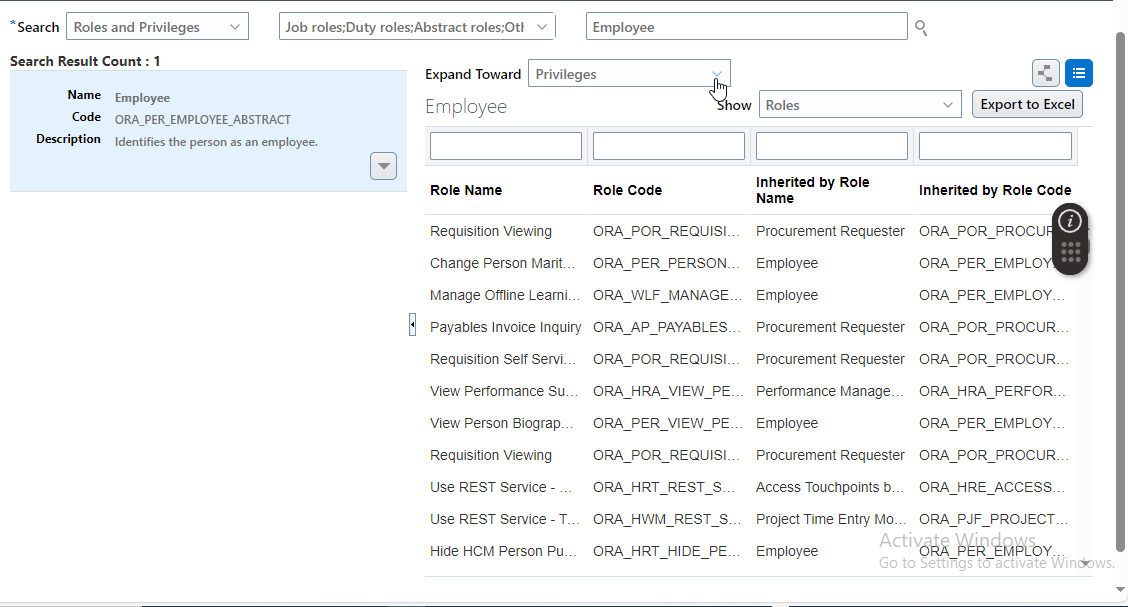
Task: Click the Inherited by Role Code column header
Action: (995, 190)
